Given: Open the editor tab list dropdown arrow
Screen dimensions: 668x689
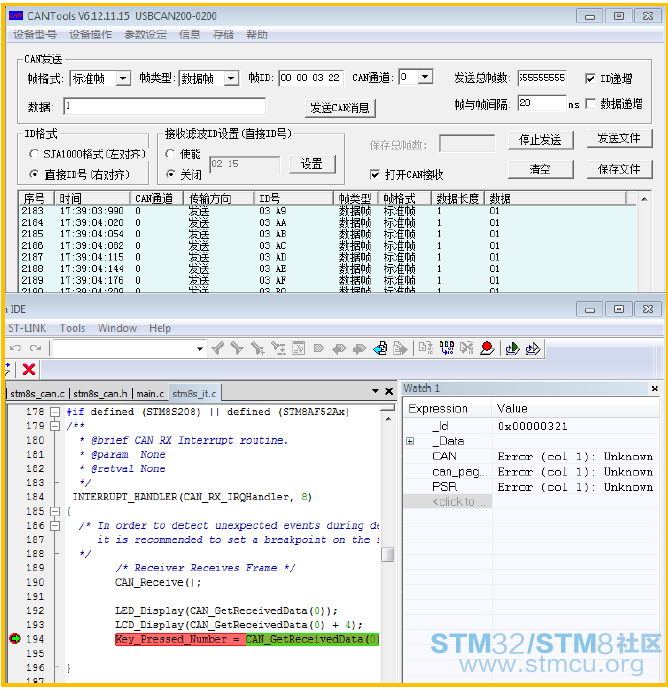Looking at the screenshot, I should pos(375,391).
